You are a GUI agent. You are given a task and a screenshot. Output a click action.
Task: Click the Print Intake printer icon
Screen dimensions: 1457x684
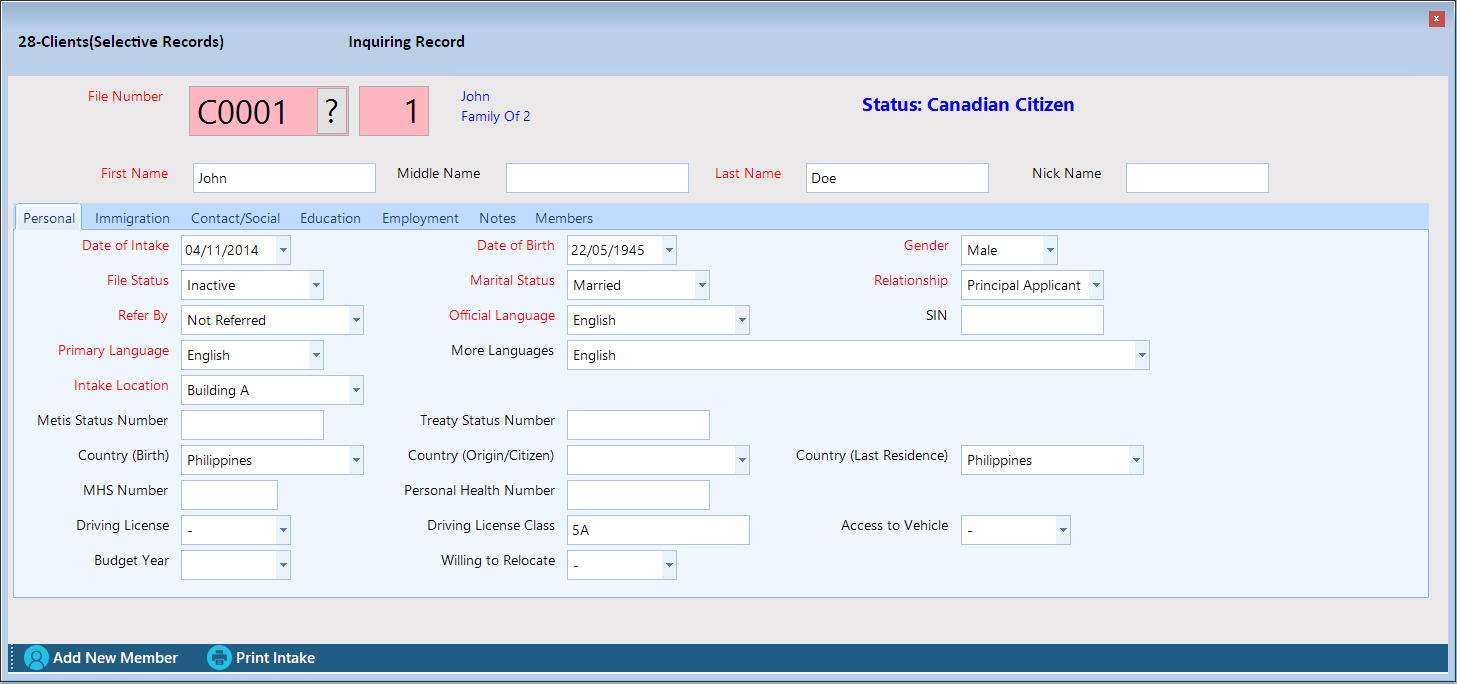tap(219, 658)
